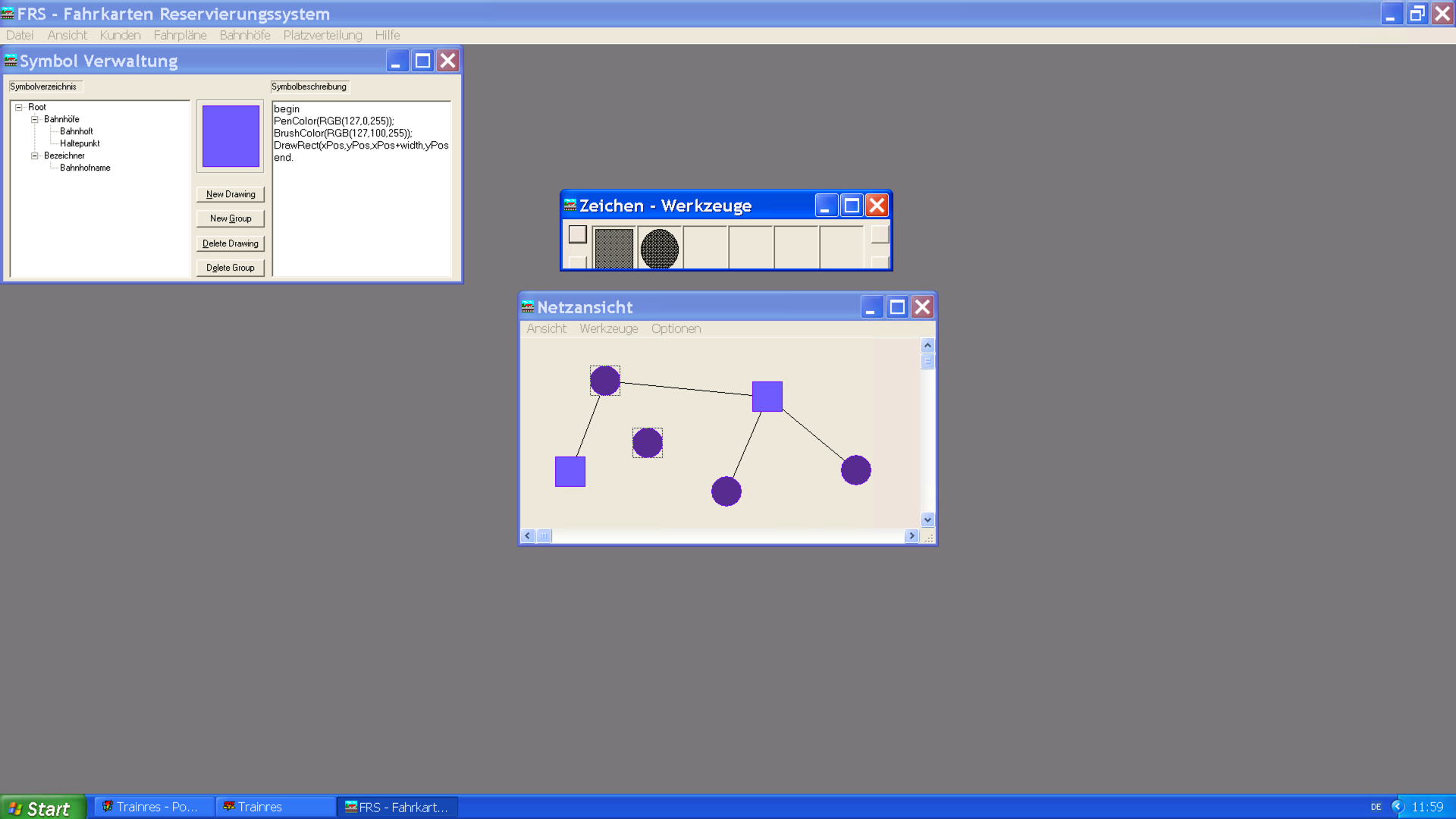The image size is (1456, 819).
Task: Click the purple symbol preview swatch
Action: 231,136
